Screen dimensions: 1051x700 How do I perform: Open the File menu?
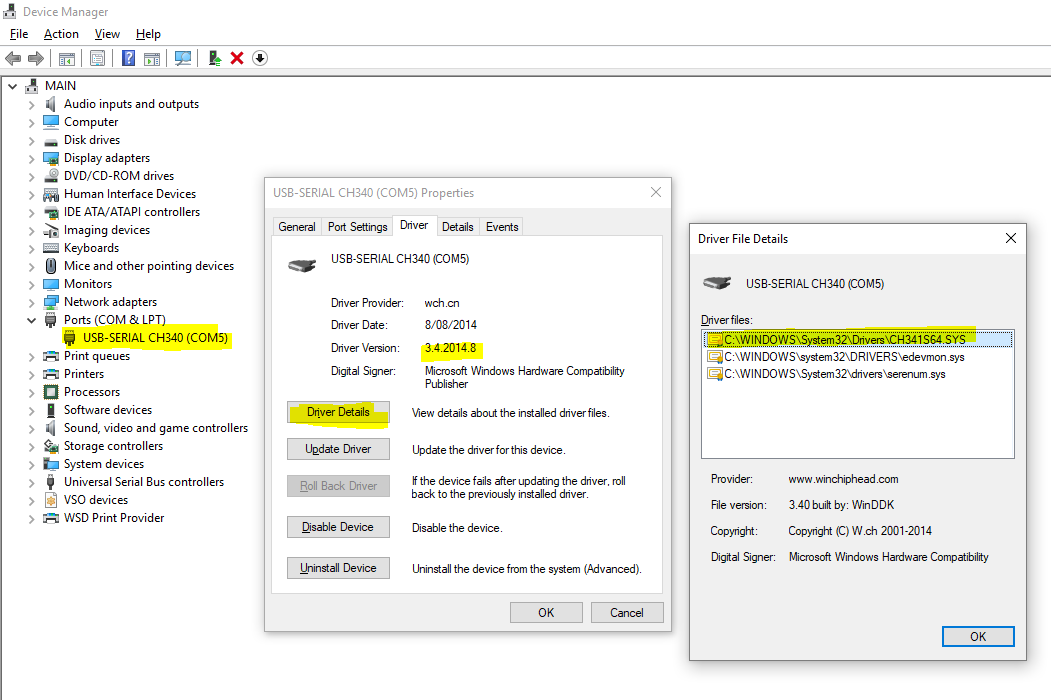tap(19, 34)
